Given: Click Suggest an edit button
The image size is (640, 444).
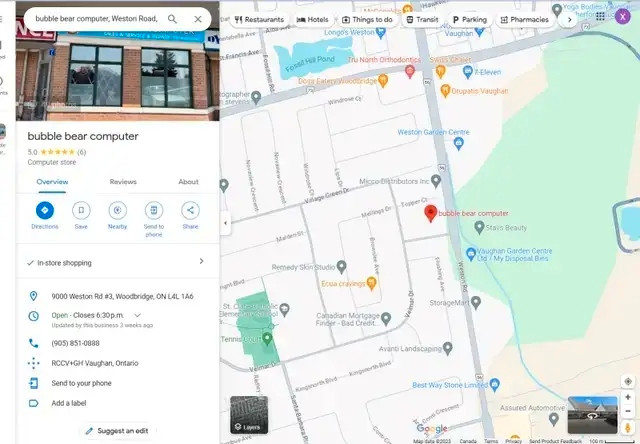Looking at the screenshot, I should (117, 431).
